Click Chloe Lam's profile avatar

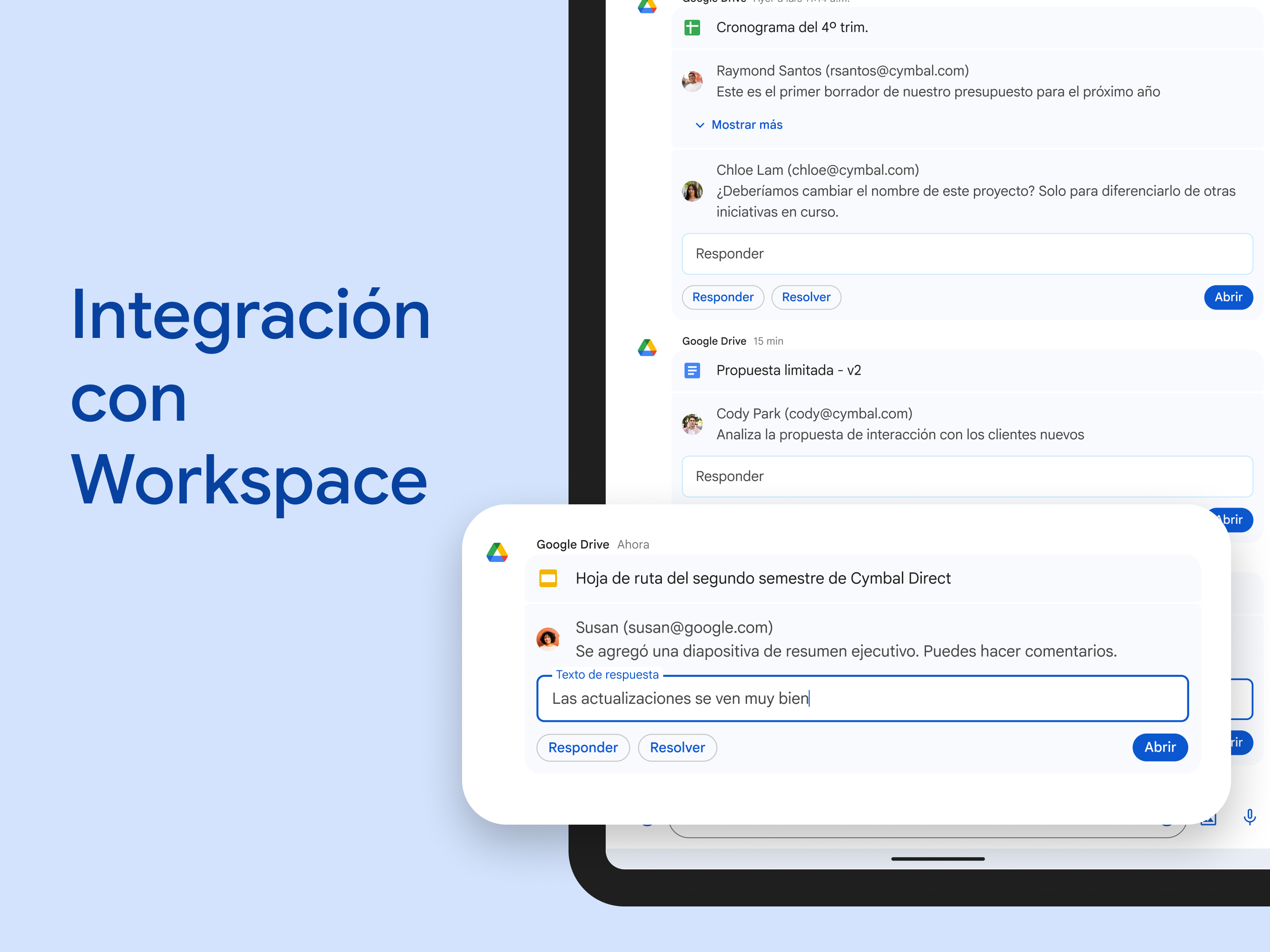click(692, 191)
